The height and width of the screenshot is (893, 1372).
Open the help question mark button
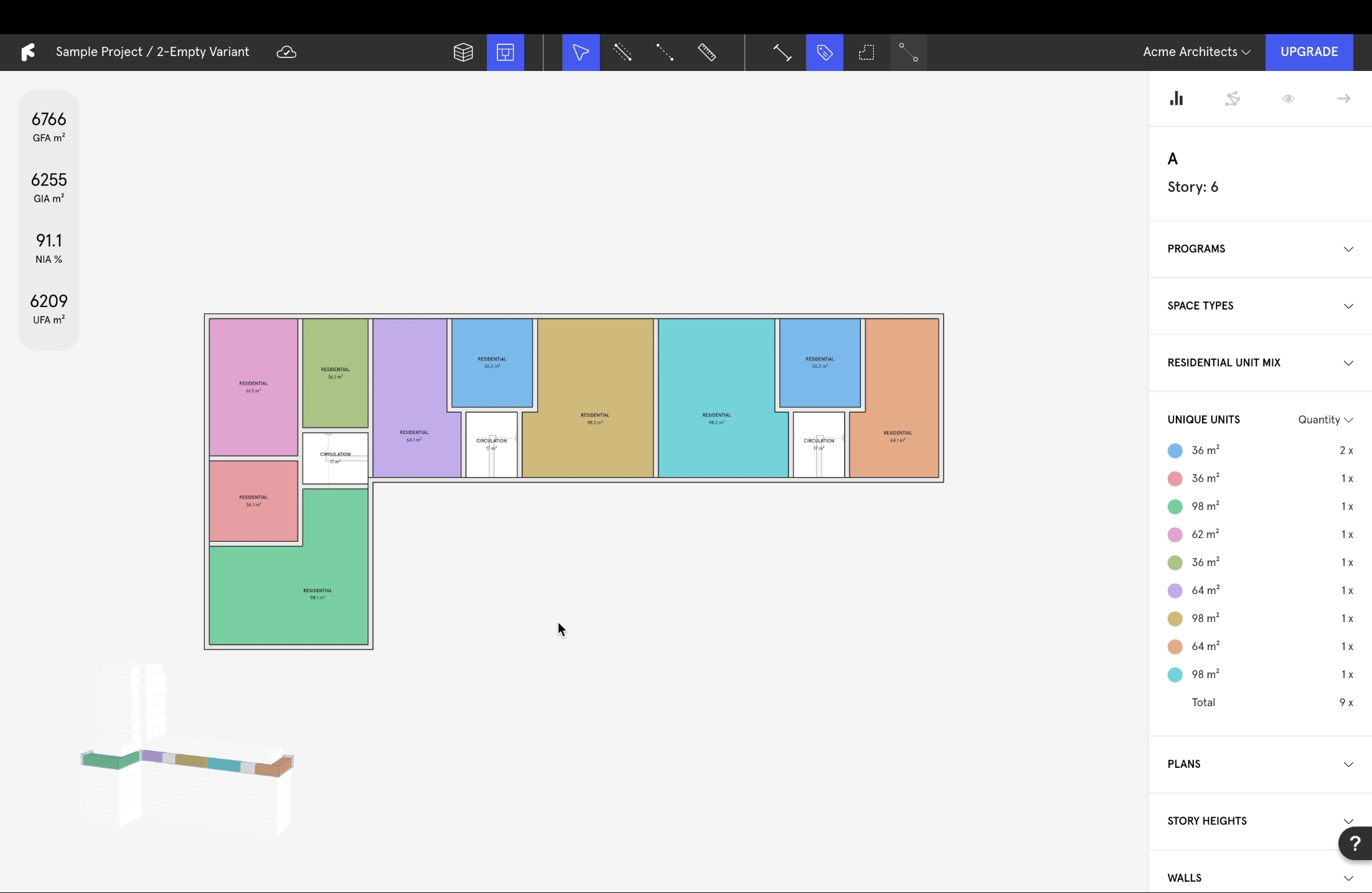click(1355, 844)
